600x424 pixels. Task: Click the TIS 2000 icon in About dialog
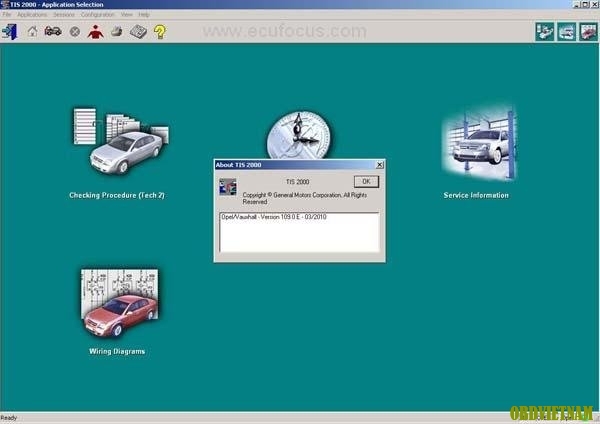(x=228, y=187)
